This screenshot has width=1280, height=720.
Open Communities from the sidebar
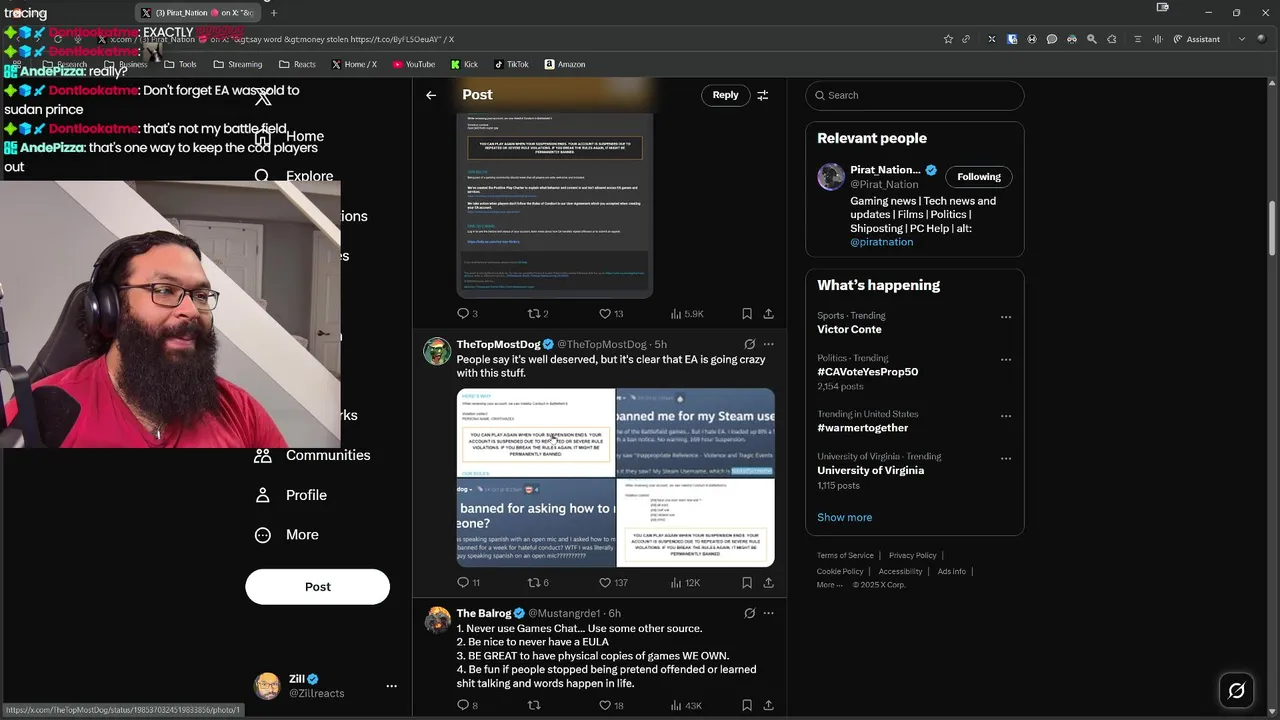(312, 455)
